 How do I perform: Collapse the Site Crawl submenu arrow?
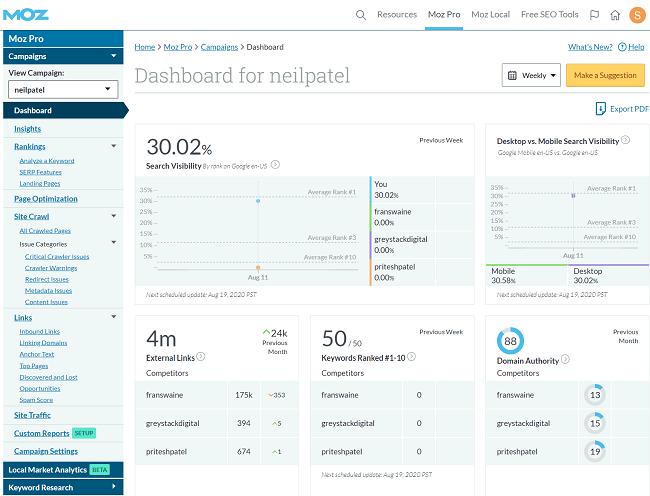click(114, 216)
